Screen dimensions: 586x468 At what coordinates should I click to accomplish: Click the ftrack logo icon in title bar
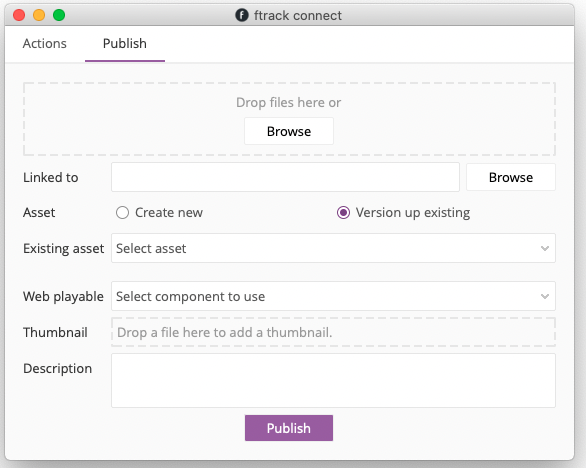(x=242, y=15)
